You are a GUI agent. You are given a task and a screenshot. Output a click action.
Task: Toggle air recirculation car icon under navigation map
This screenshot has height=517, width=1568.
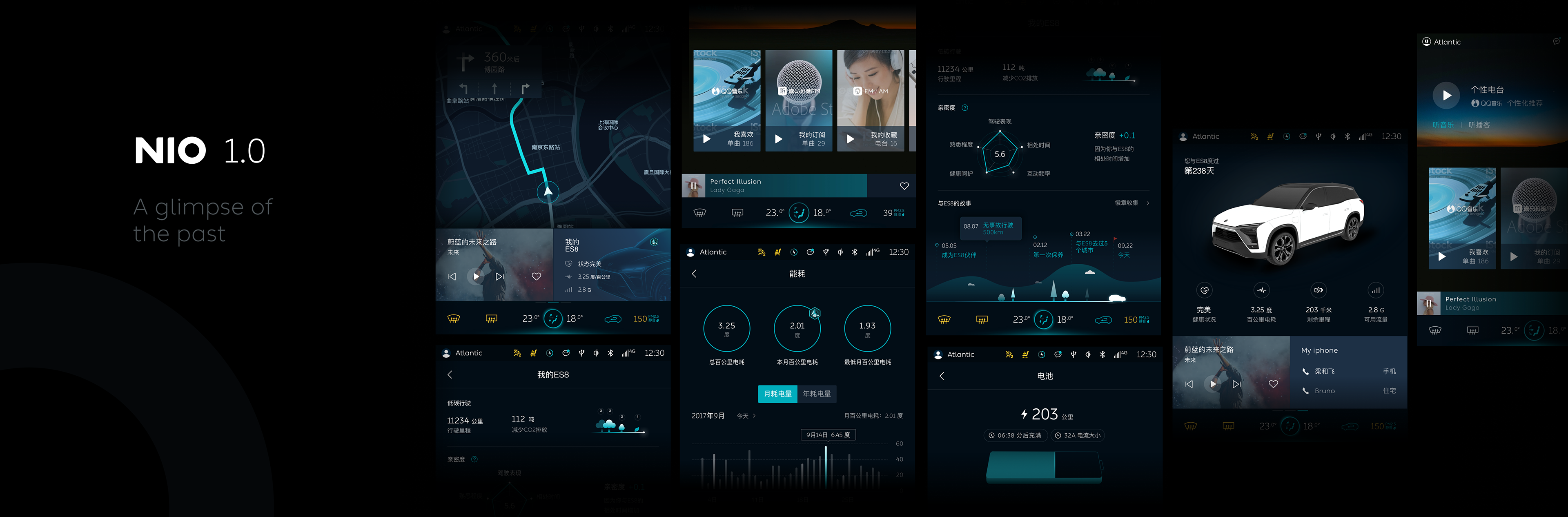[612, 319]
